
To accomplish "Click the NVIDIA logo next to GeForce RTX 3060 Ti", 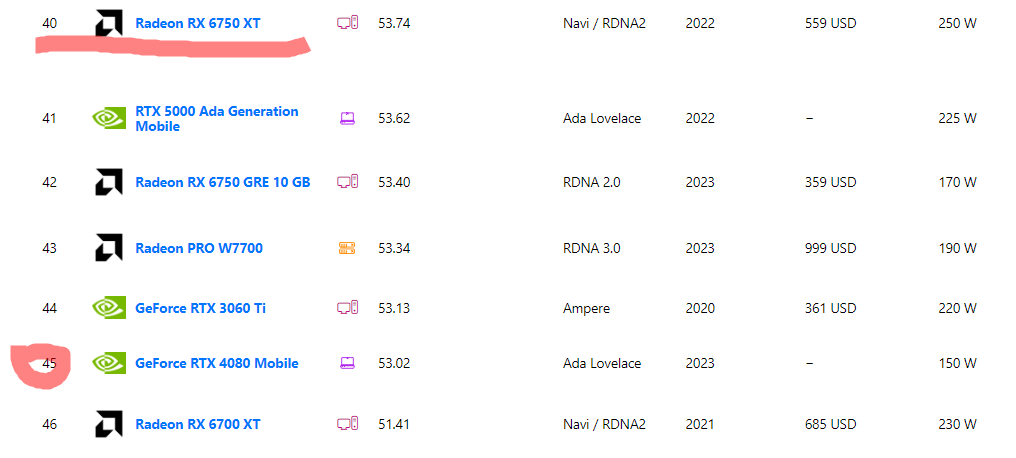I will tap(109, 308).
